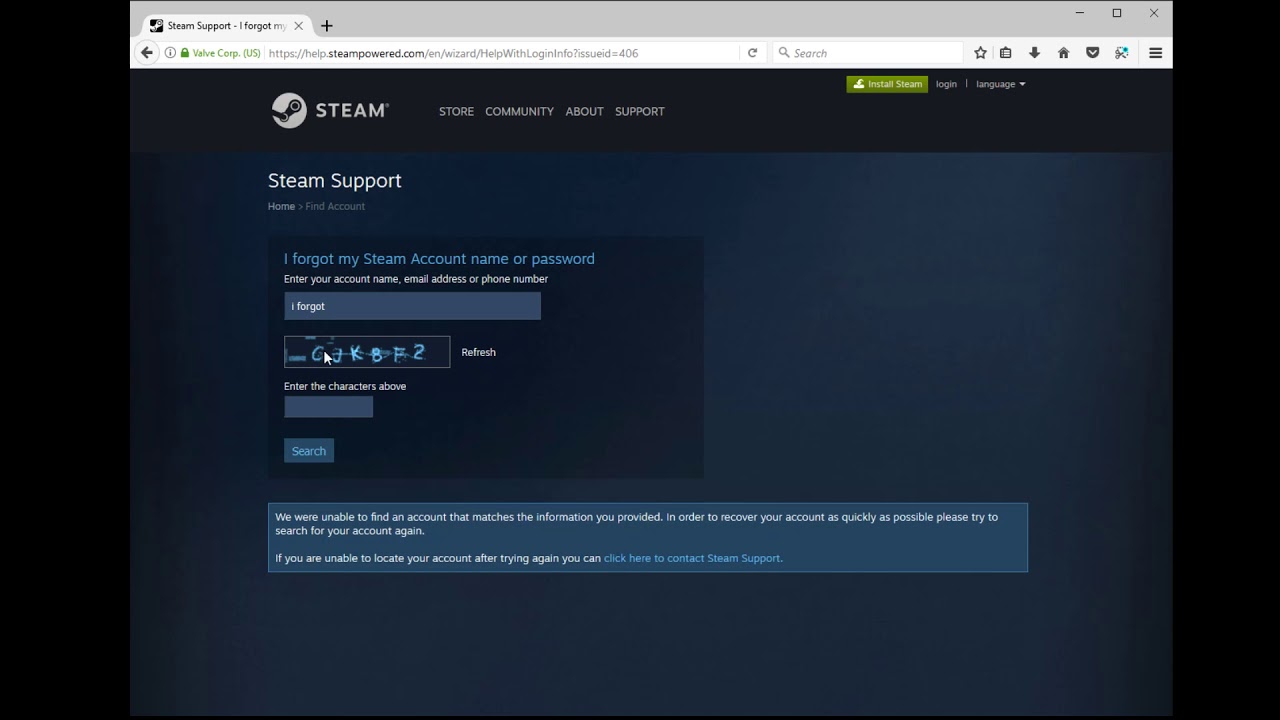Screen dimensions: 1280x720
Task: Focus the captcha characters input box
Action: pos(328,407)
